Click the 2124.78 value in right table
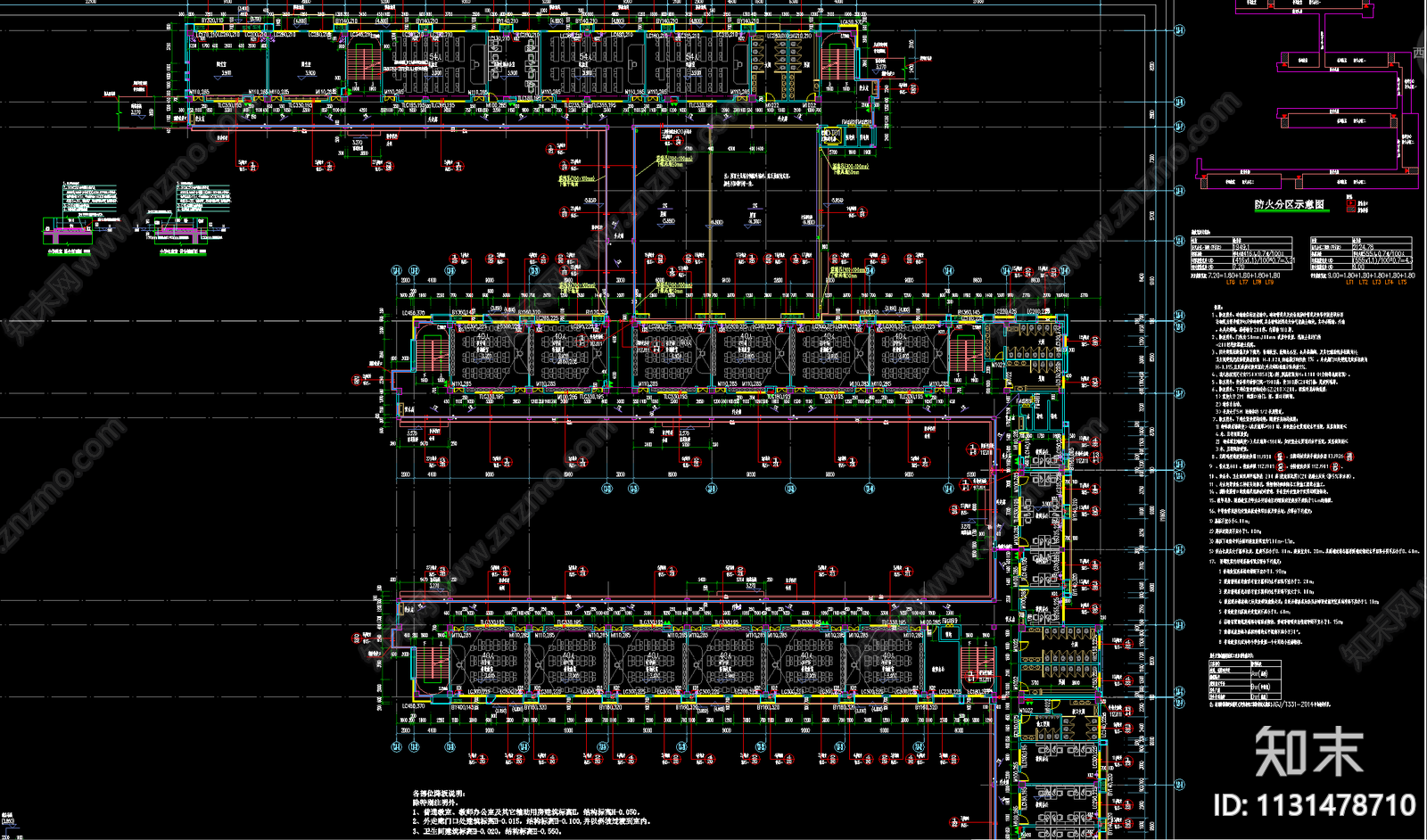The height and width of the screenshot is (840, 1427). [x=1363, y=247]
